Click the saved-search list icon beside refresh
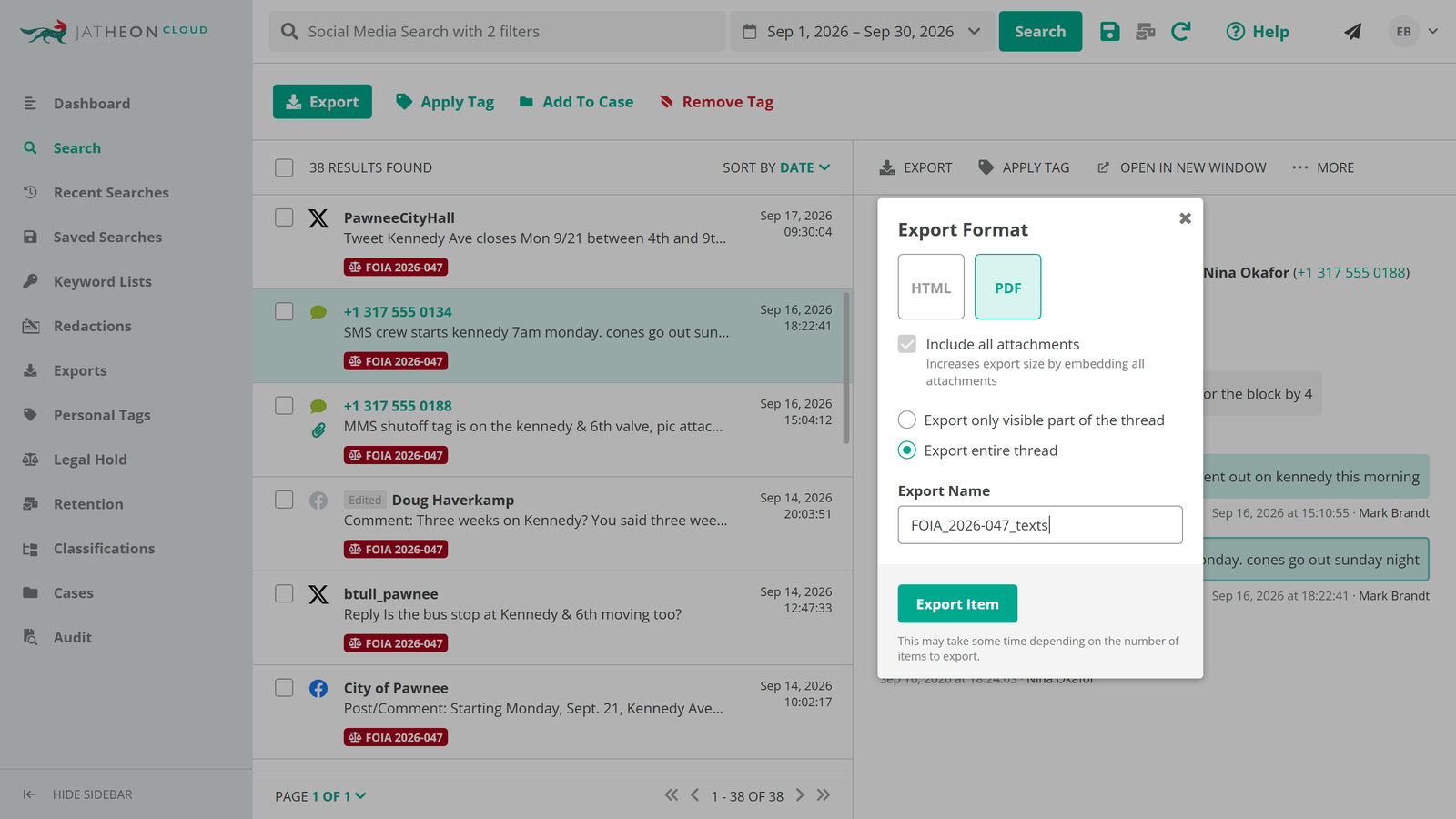Image resolution: width=1456 pixels, height=819 pixels. pos(1146,32)
